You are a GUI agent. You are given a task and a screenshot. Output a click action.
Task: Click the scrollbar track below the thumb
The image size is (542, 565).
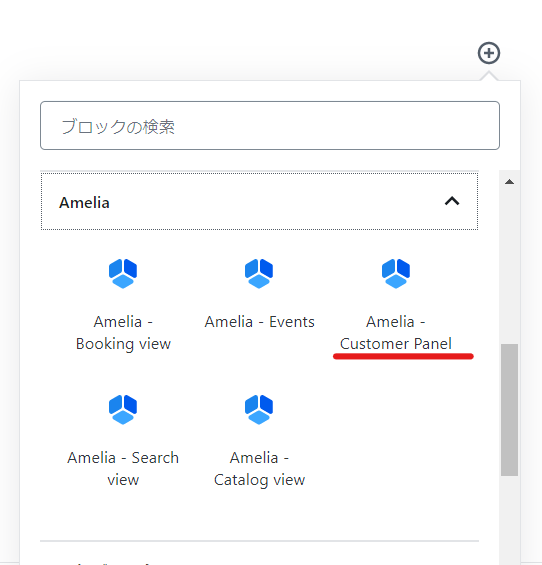(509, 520)
